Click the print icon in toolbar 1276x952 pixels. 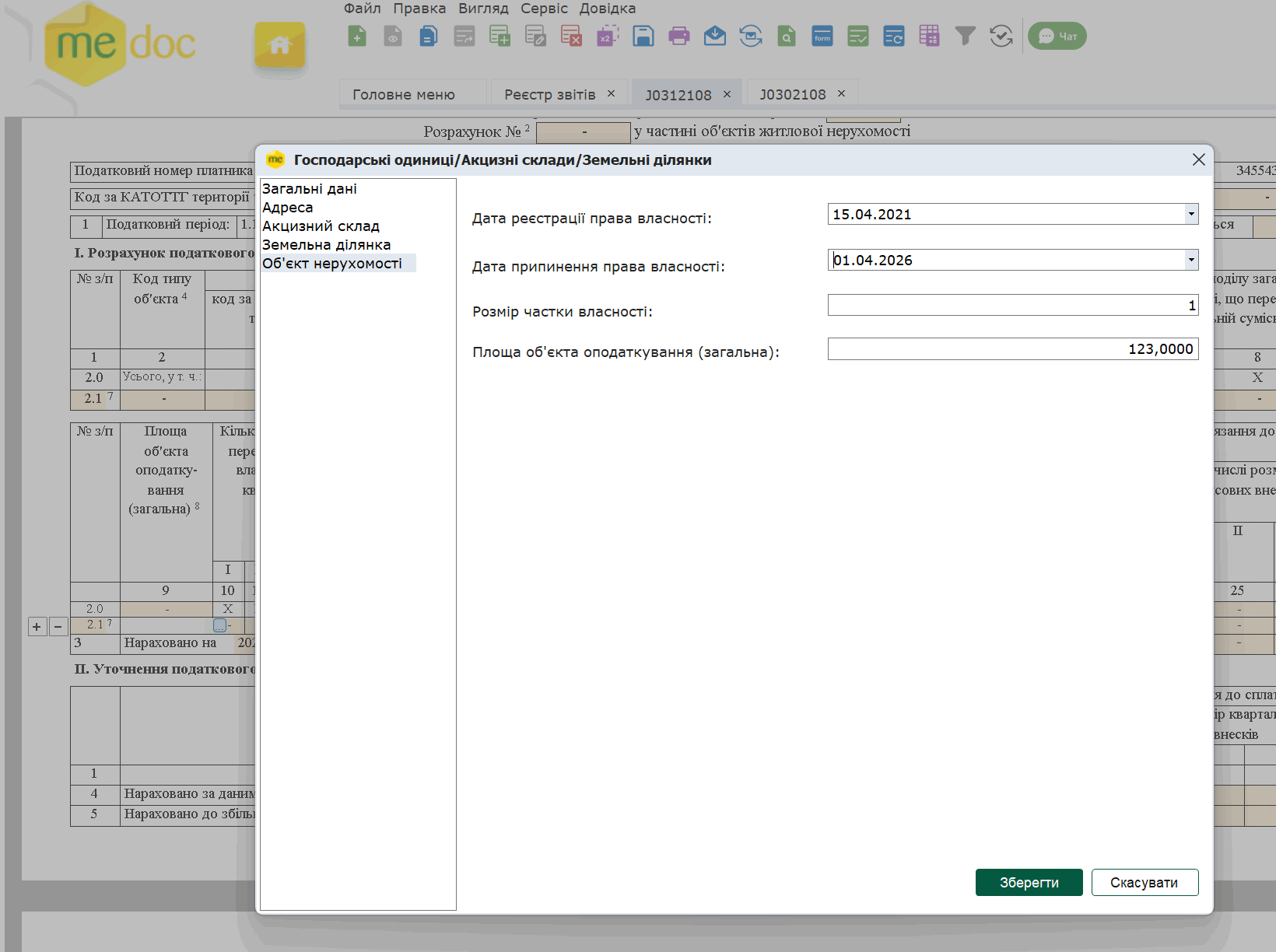pyautogui.click(x=678, y=36)
